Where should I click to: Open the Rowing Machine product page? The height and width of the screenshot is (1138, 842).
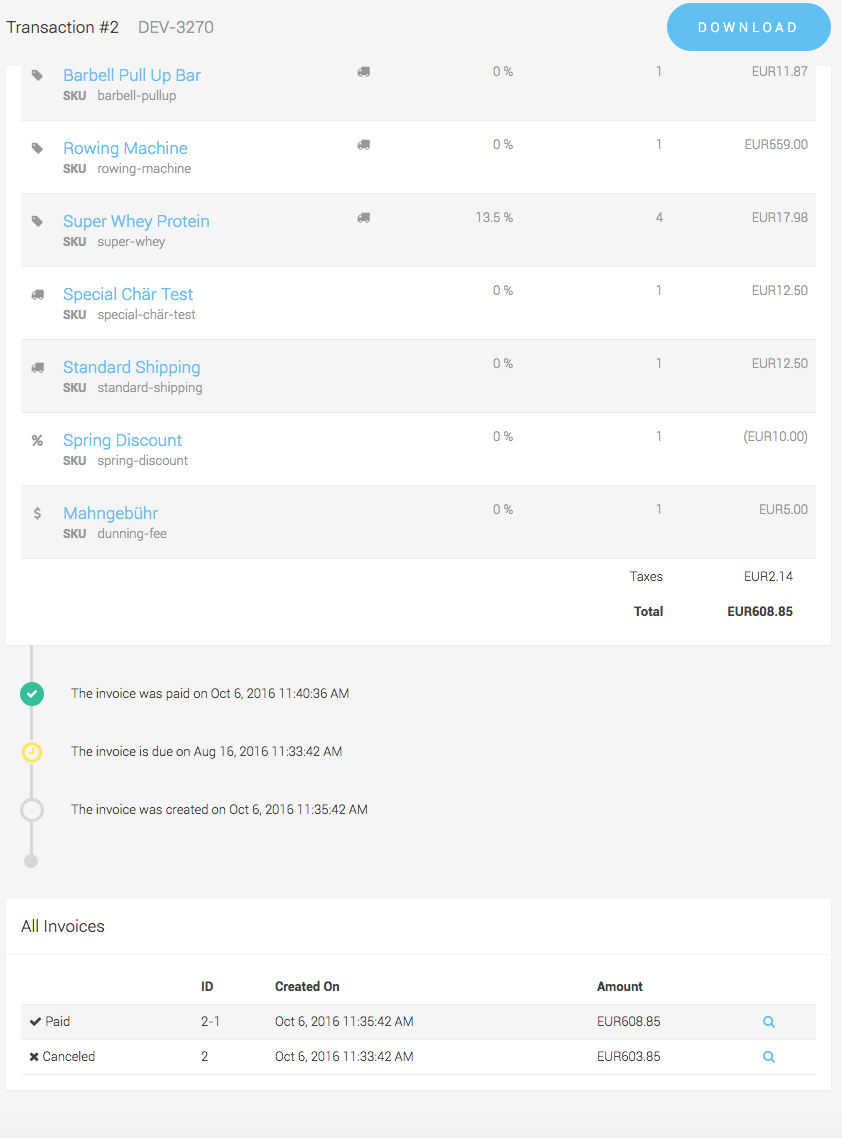pos(125,148)
